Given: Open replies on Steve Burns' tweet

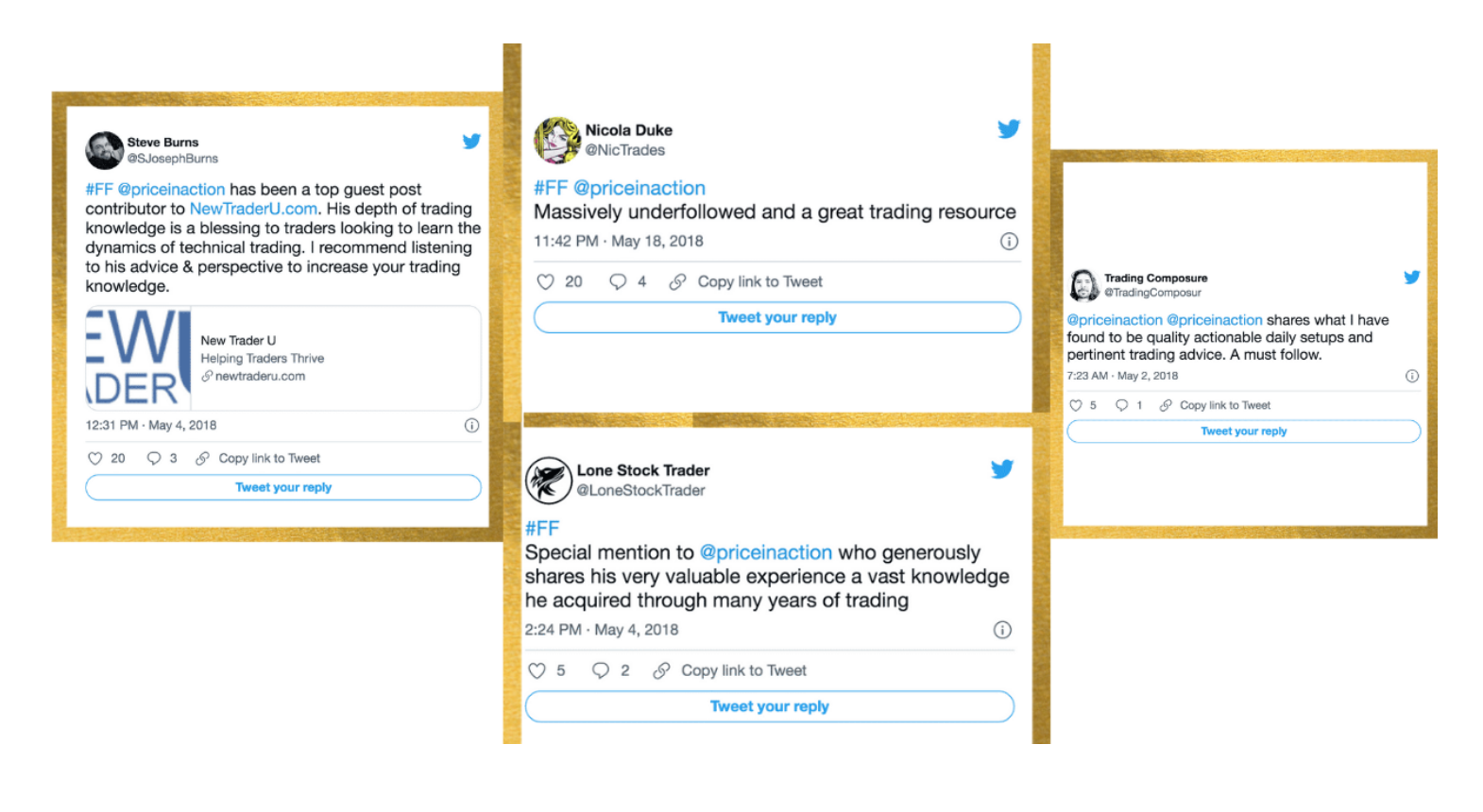Looking at the screenshot, I should (154, 459).
